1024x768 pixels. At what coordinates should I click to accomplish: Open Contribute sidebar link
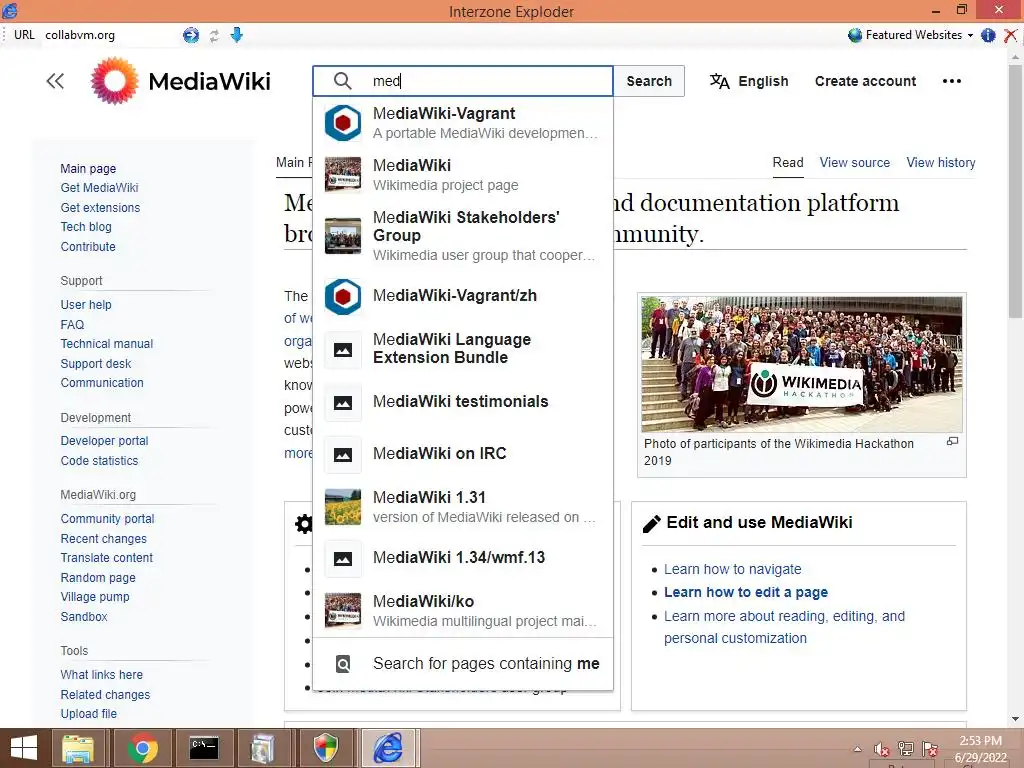click(88, 247)
